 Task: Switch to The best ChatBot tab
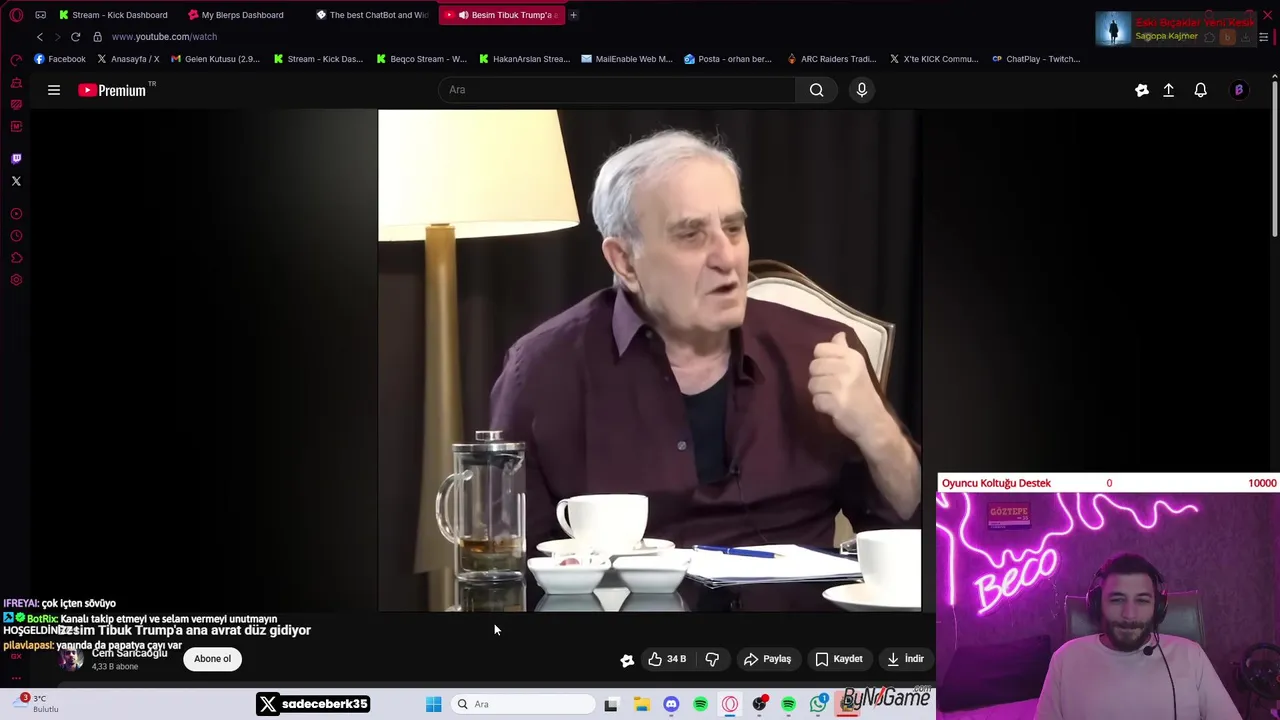373,15
